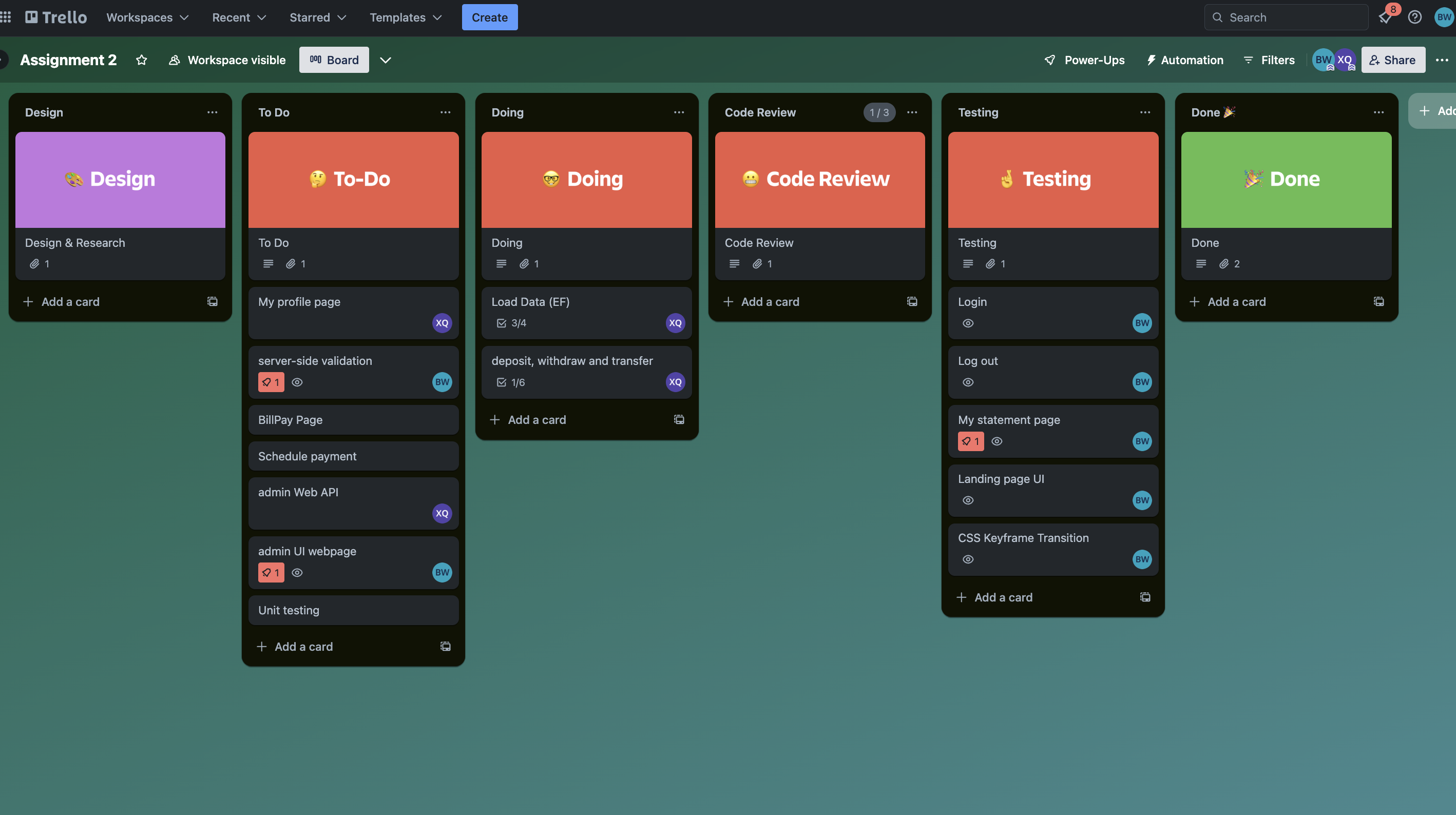Open Design list actions menu
The image size is (1456, 815).
[x=212, y=112]
